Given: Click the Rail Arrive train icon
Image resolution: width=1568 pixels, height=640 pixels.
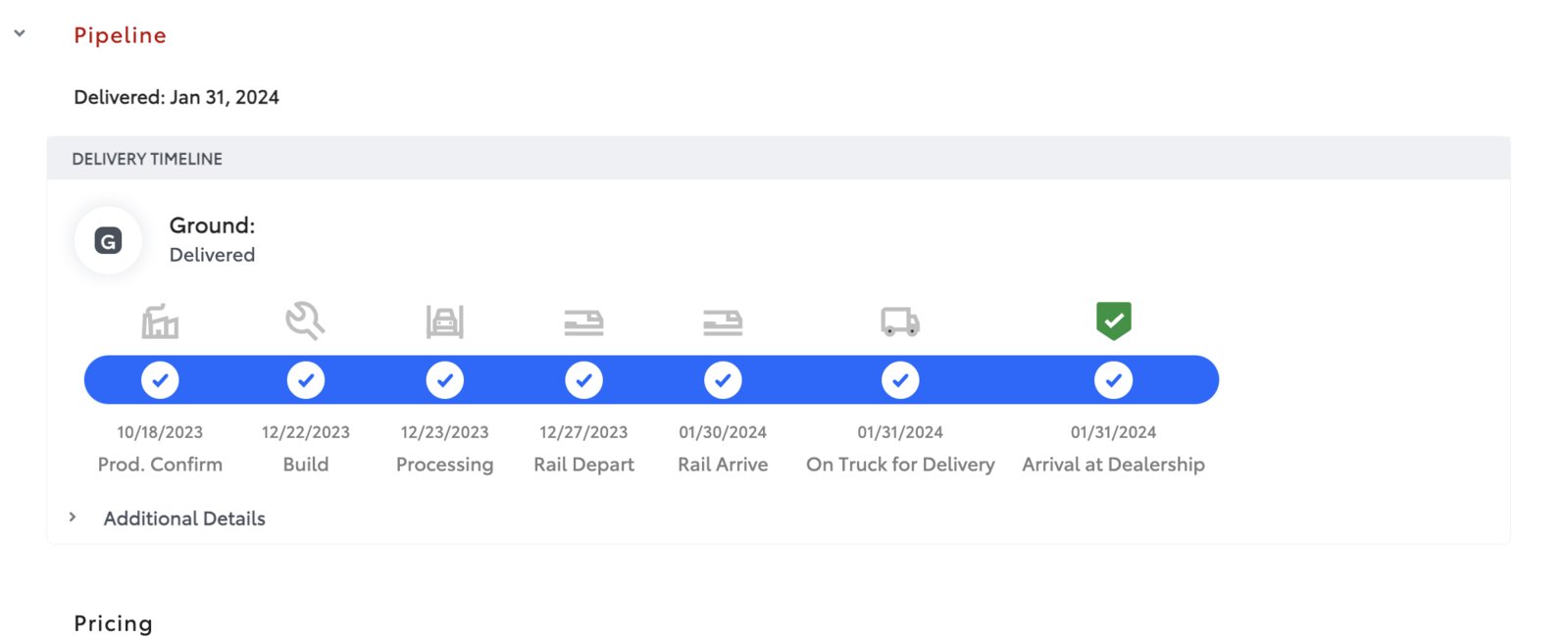Looking at the screenshot, I should tap(723, 321).
